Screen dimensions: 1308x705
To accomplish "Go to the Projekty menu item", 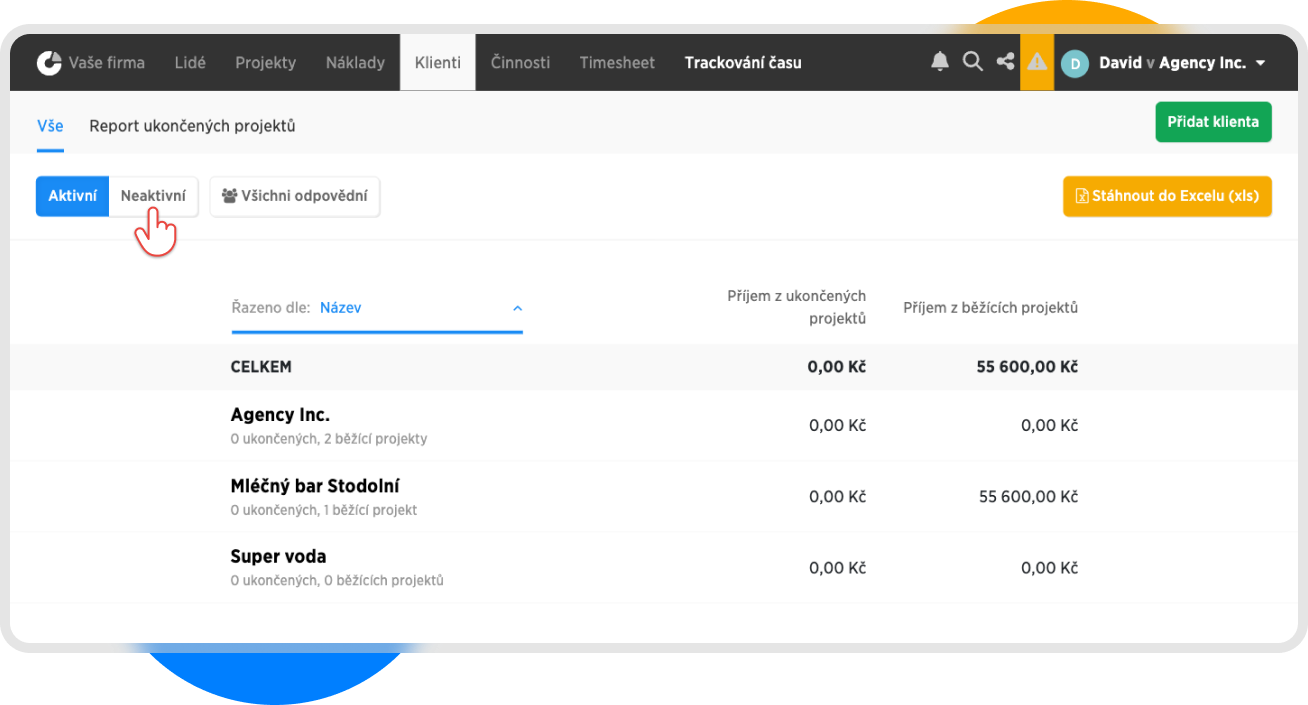I will tap(265, 63).
